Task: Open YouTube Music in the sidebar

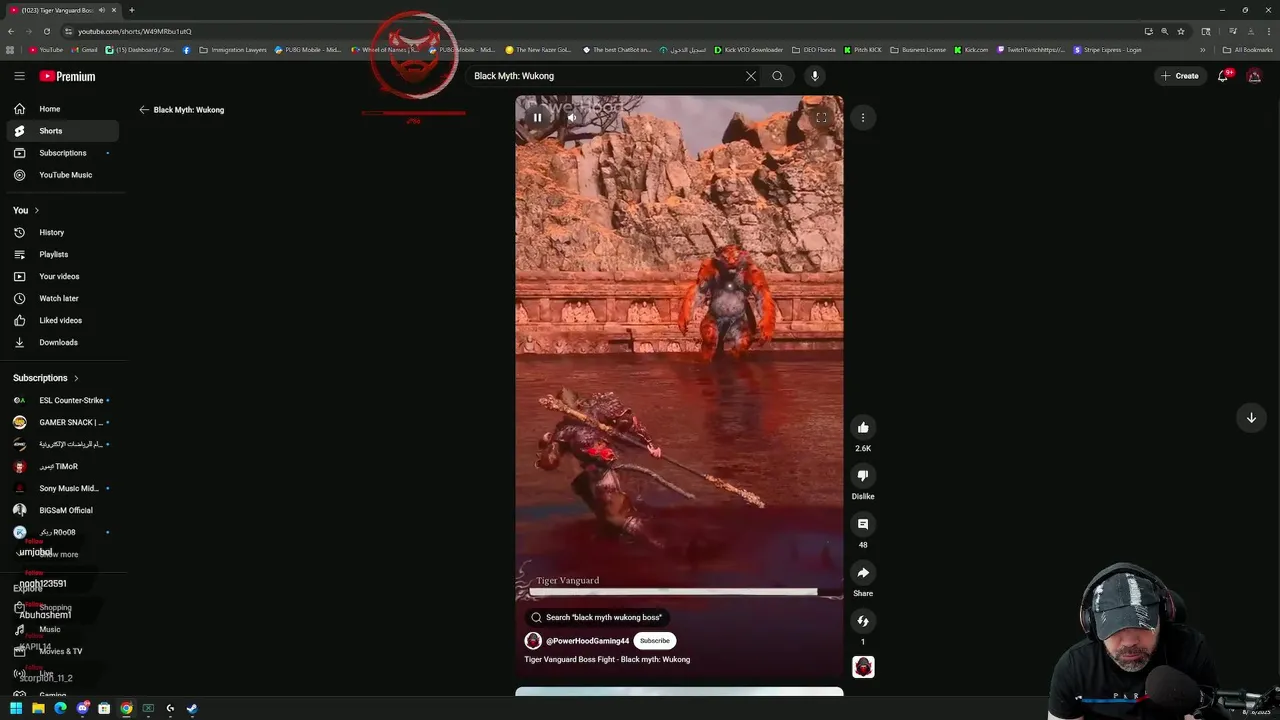Action: tap(62, 175)
